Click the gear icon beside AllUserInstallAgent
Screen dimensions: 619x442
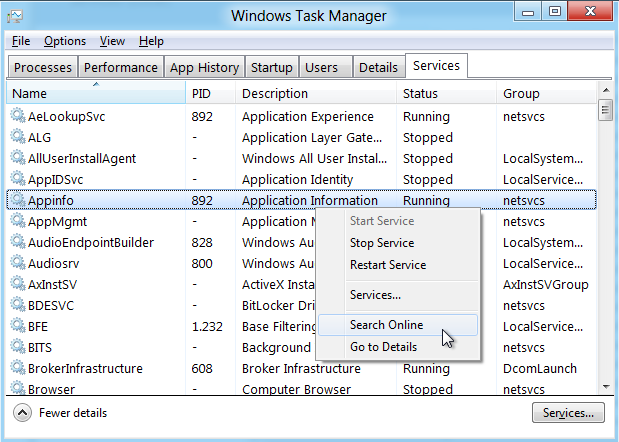(18, 157)
